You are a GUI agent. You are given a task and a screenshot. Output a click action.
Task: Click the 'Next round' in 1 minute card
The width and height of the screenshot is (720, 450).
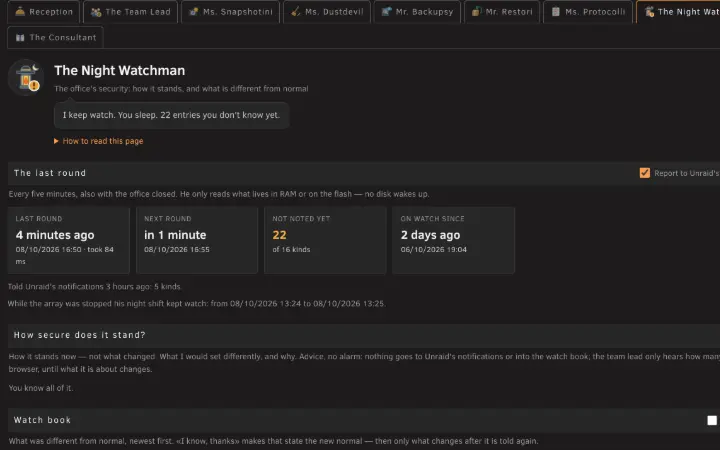(197, 240)
